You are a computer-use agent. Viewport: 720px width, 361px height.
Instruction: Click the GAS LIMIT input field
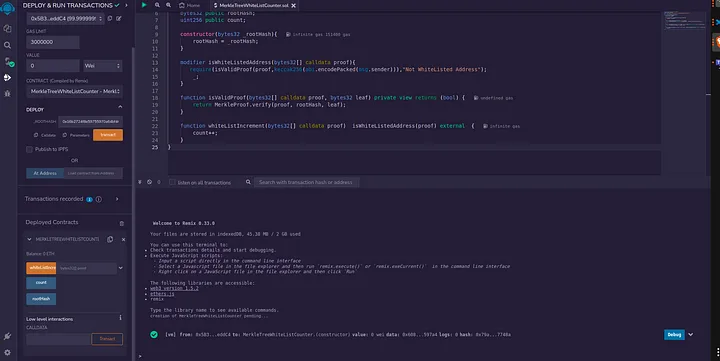53,42
